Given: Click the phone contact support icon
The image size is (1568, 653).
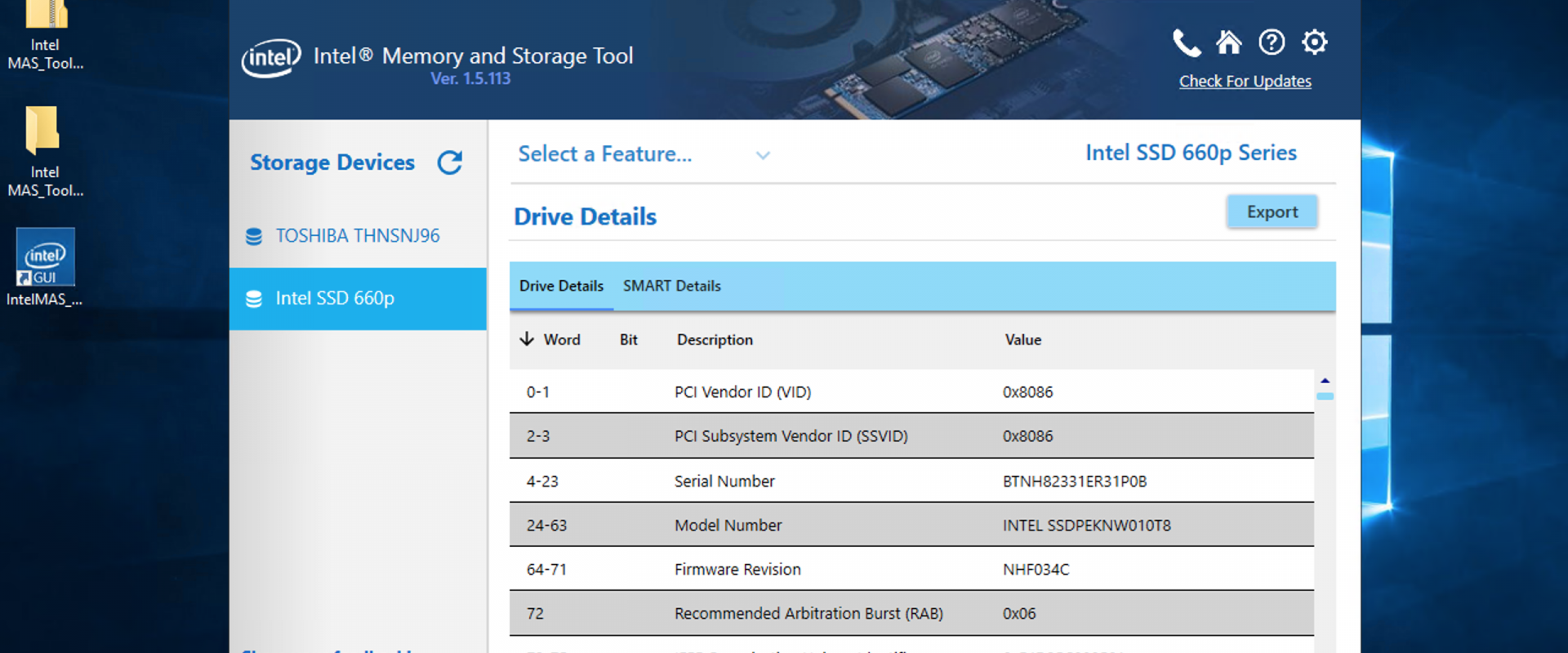Looking at the screenshot, I should coord(1187,42).
